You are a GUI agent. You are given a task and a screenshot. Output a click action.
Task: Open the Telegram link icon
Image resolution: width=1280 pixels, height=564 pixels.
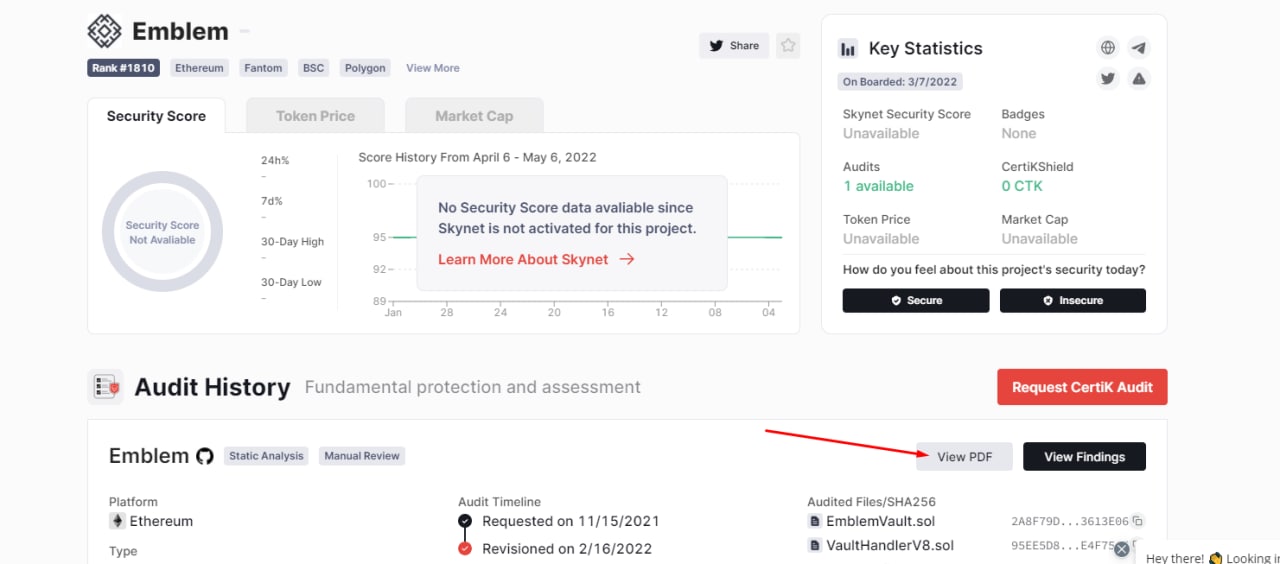[x=1138, y=47]
